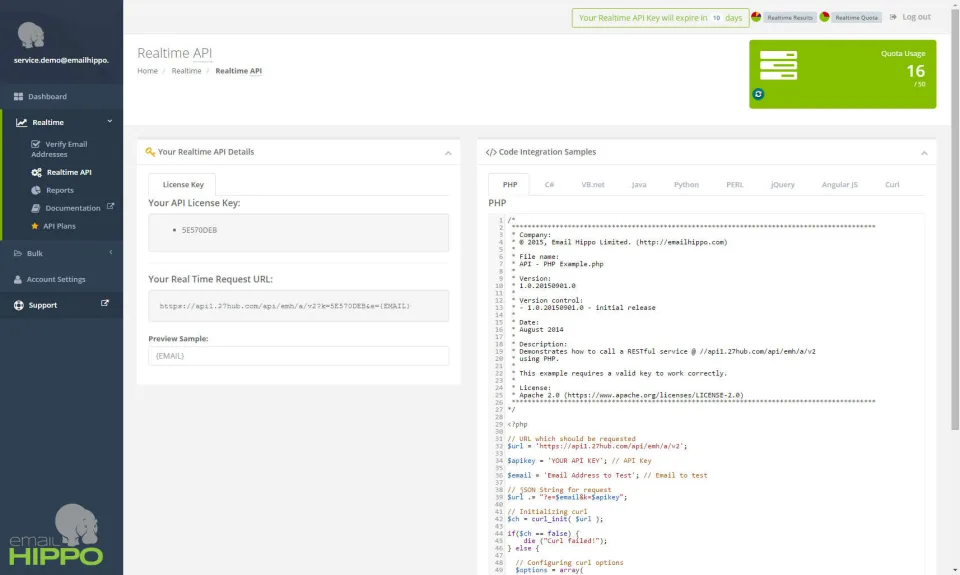Switch to the Java code tab
Viewport: 960px width, 575px height.
tap(639, 184)
